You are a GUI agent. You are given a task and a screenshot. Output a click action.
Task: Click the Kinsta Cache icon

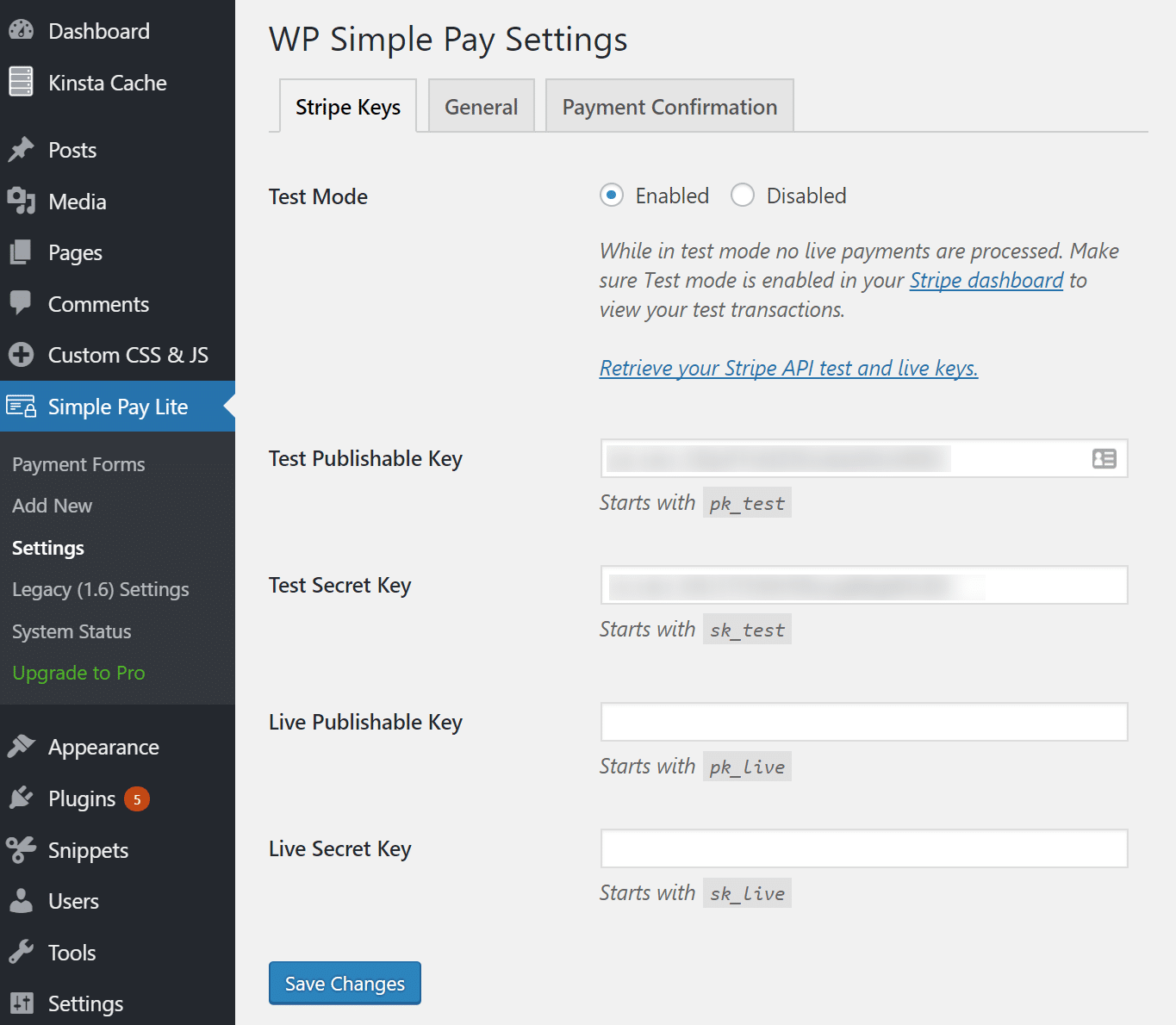click(x=21, y=81)
